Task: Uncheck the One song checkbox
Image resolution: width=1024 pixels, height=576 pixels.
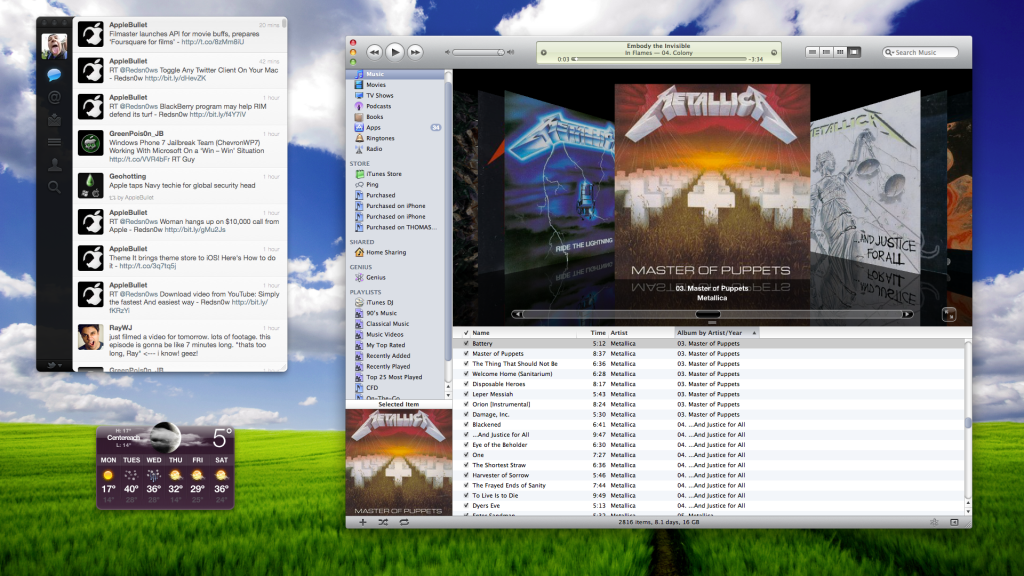Action: [466, 455]
